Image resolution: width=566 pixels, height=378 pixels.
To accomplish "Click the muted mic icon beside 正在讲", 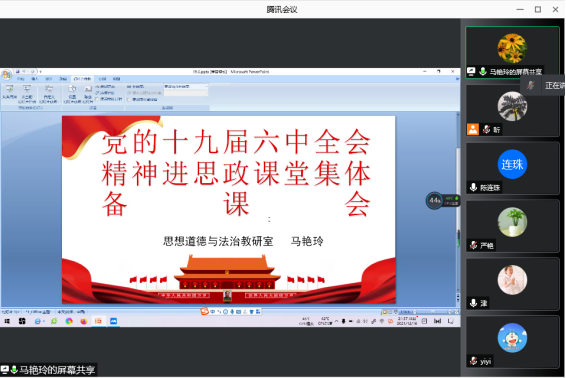I will pyautogui.click(x=530, y=85).
